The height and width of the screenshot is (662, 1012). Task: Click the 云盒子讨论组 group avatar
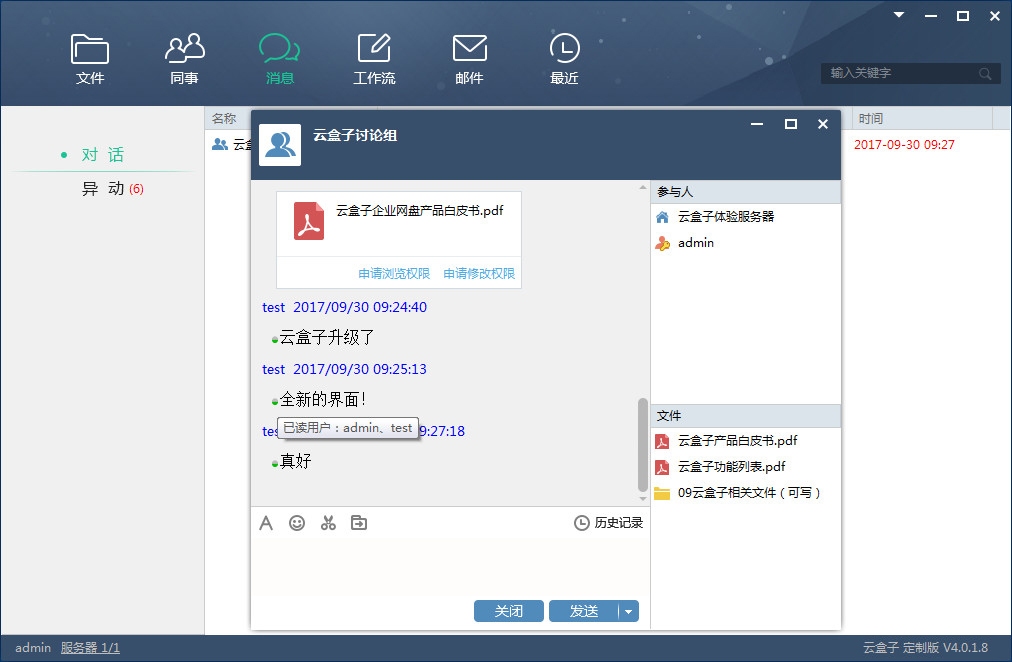tap(280, 145)
